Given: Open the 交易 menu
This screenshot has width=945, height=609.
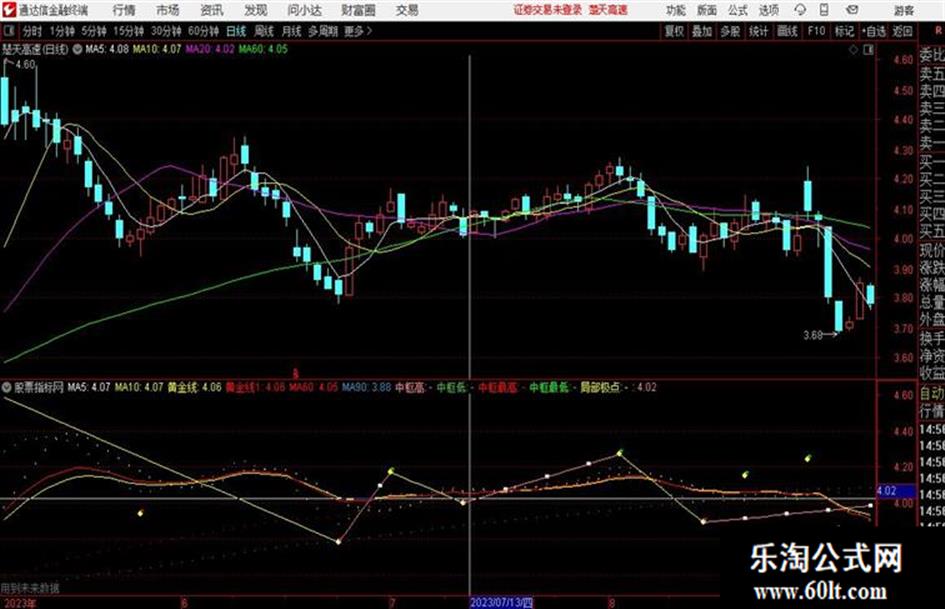Looking at the screenshot, I should 407,10.
